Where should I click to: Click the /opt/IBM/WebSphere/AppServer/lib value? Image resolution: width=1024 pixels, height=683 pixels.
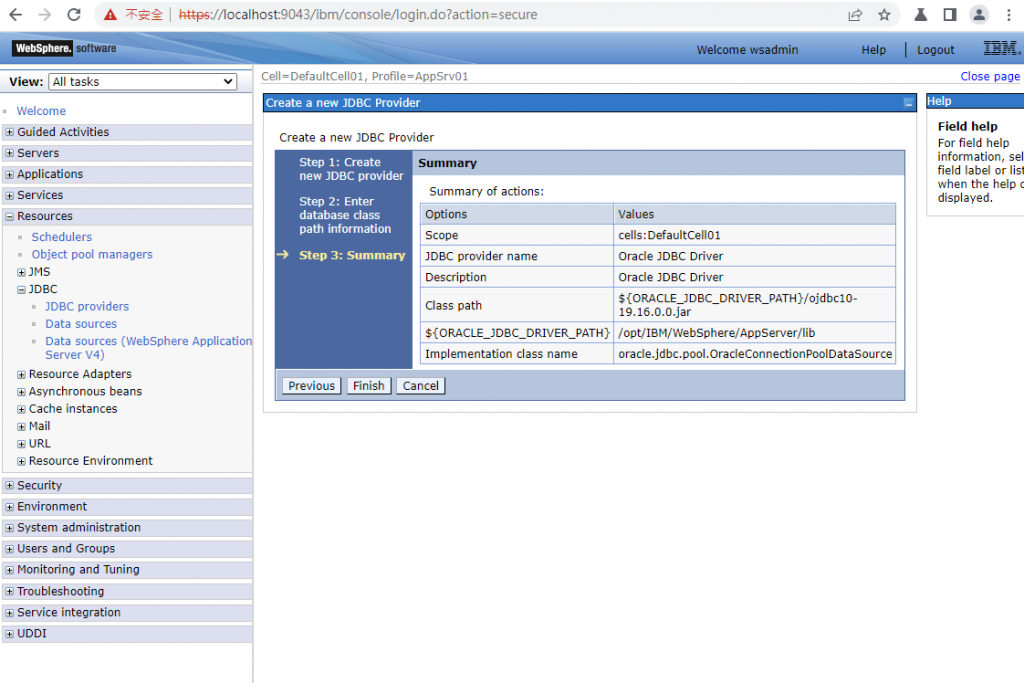[716, 333]
